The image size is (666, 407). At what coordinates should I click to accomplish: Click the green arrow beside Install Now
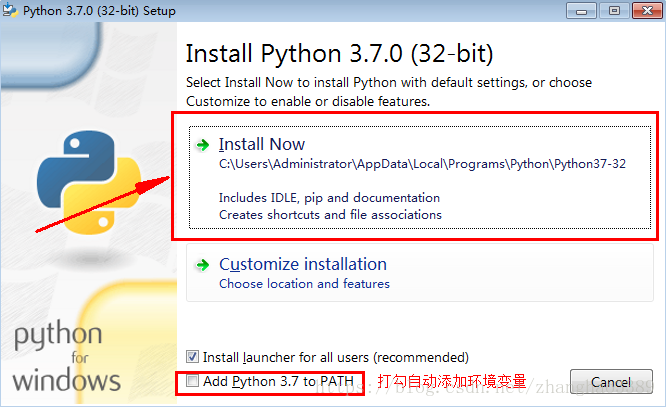tap(203, 145)
